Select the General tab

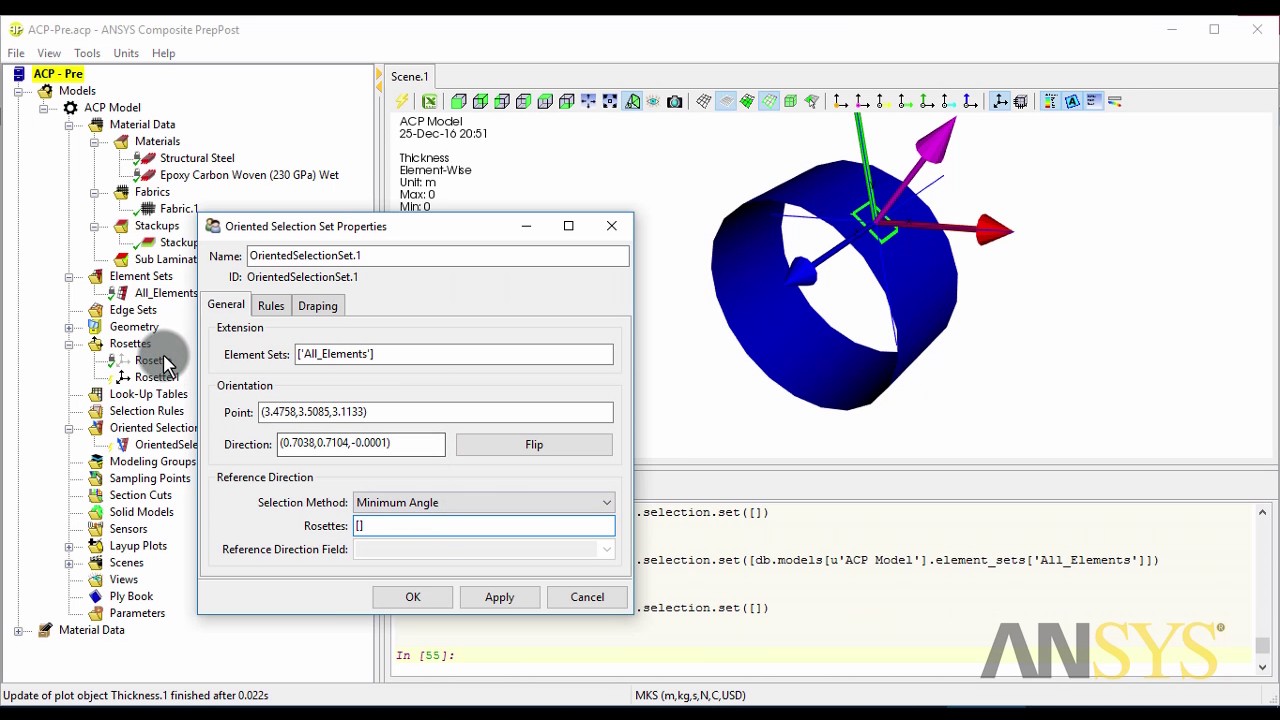[x=226, y=304]
